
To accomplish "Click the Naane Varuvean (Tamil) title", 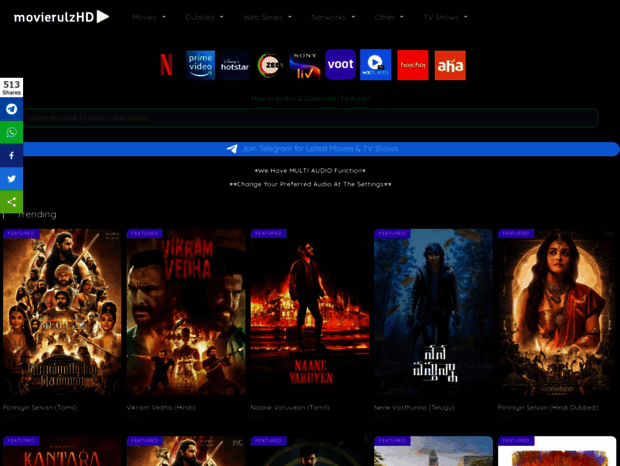I will coord(290,408).
